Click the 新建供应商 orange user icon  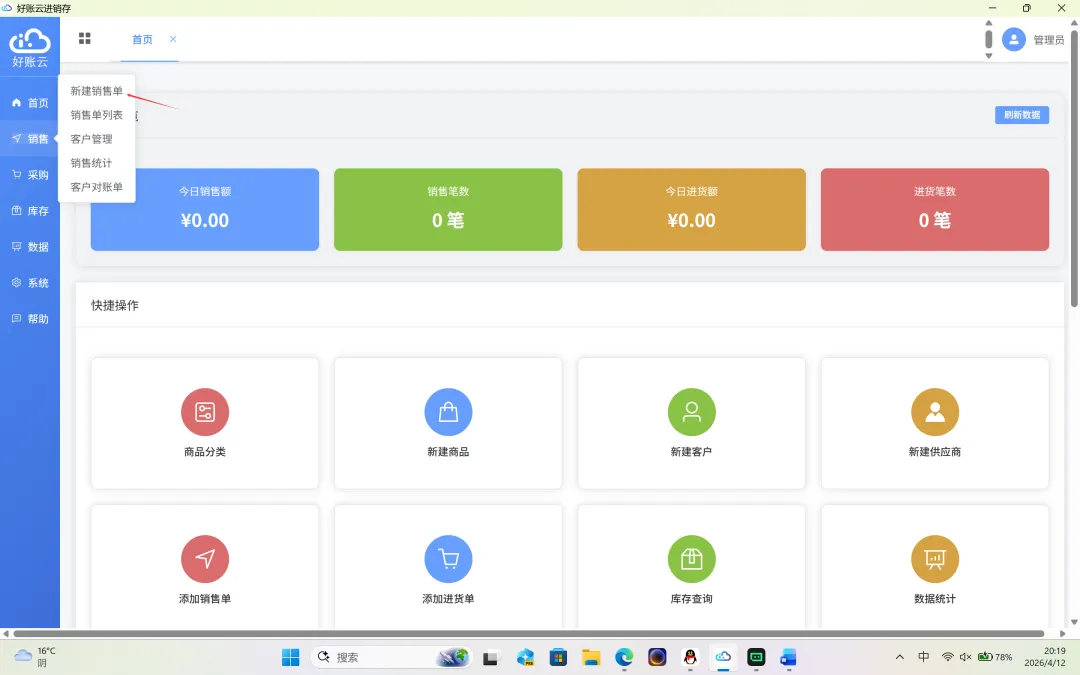pos(935,412)
